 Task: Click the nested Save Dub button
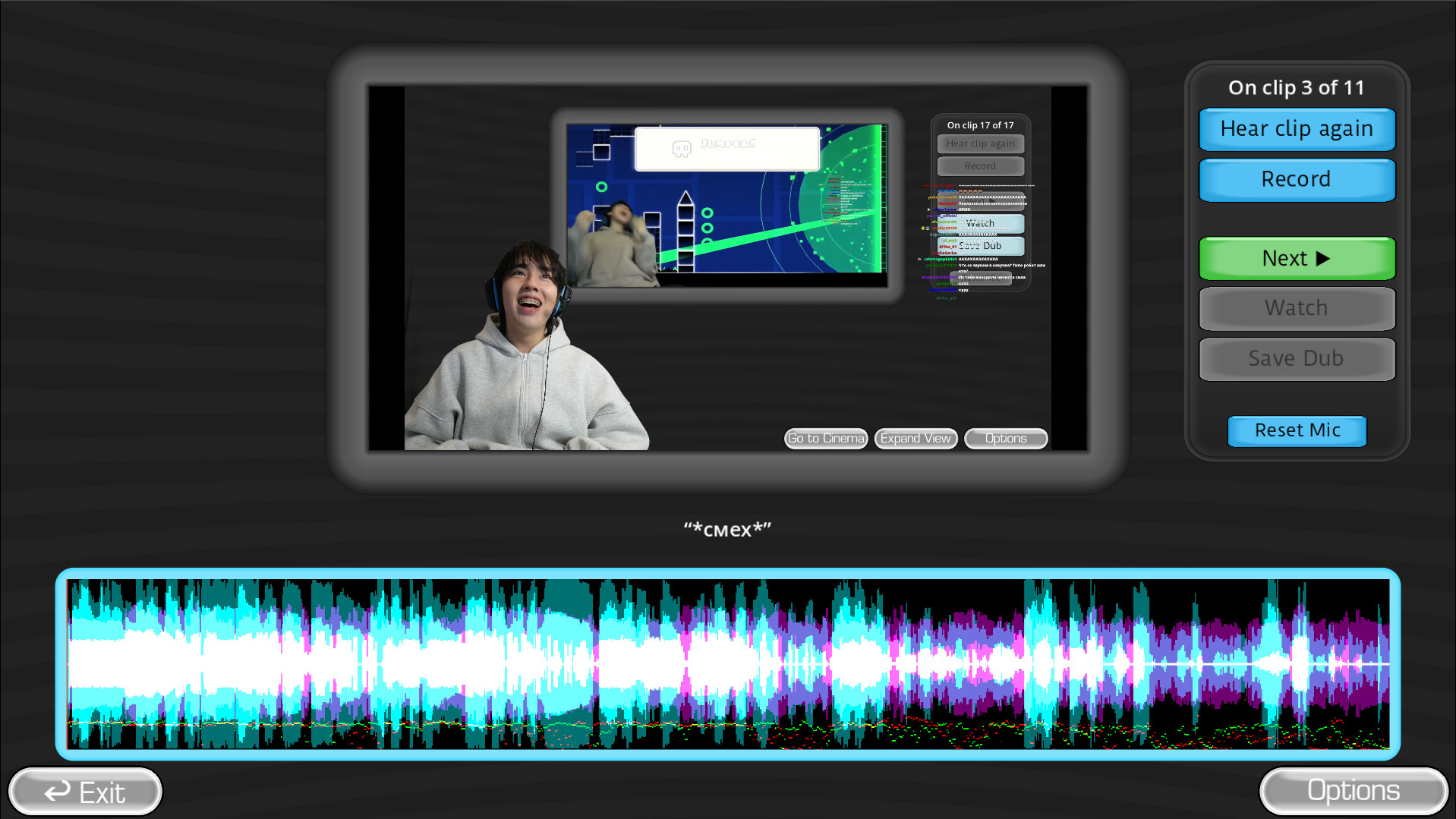(980, 246)
